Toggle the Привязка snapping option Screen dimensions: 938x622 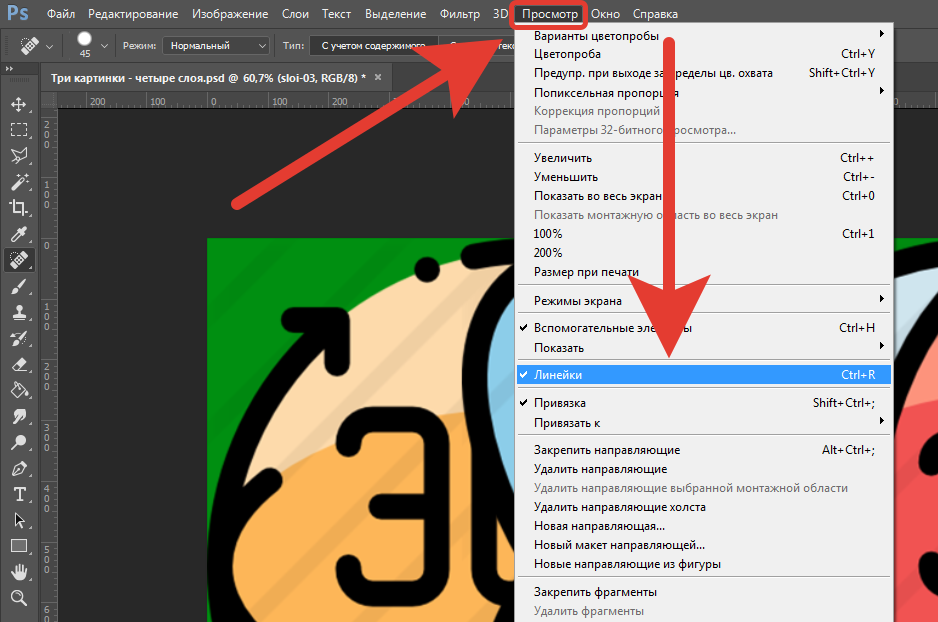(704, 403)
